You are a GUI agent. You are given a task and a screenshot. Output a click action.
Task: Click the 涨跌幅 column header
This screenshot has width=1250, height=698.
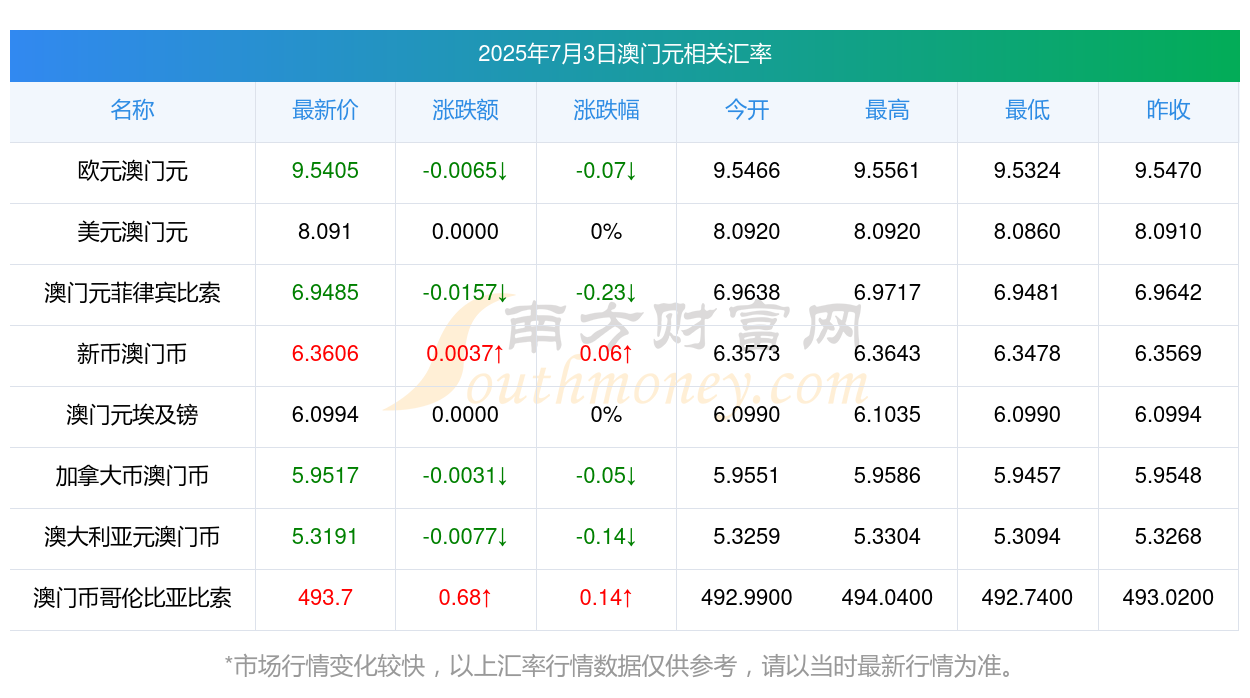coord(606,110)
